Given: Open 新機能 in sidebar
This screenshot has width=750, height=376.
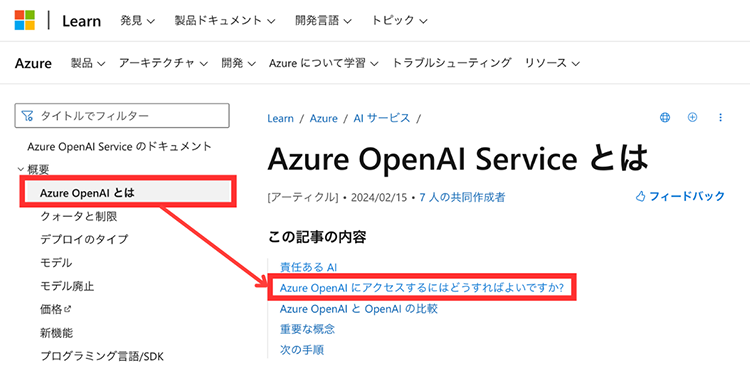Looking at the screenshot, I should pos(56,333).
